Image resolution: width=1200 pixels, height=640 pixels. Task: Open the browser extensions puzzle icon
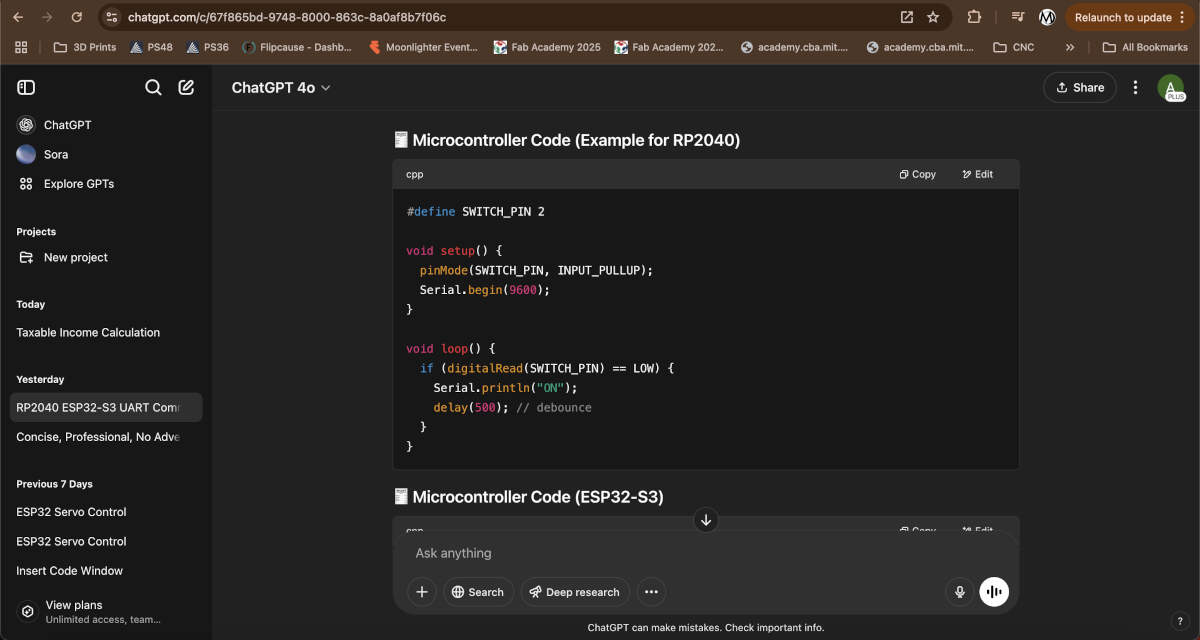coord(974,17)
